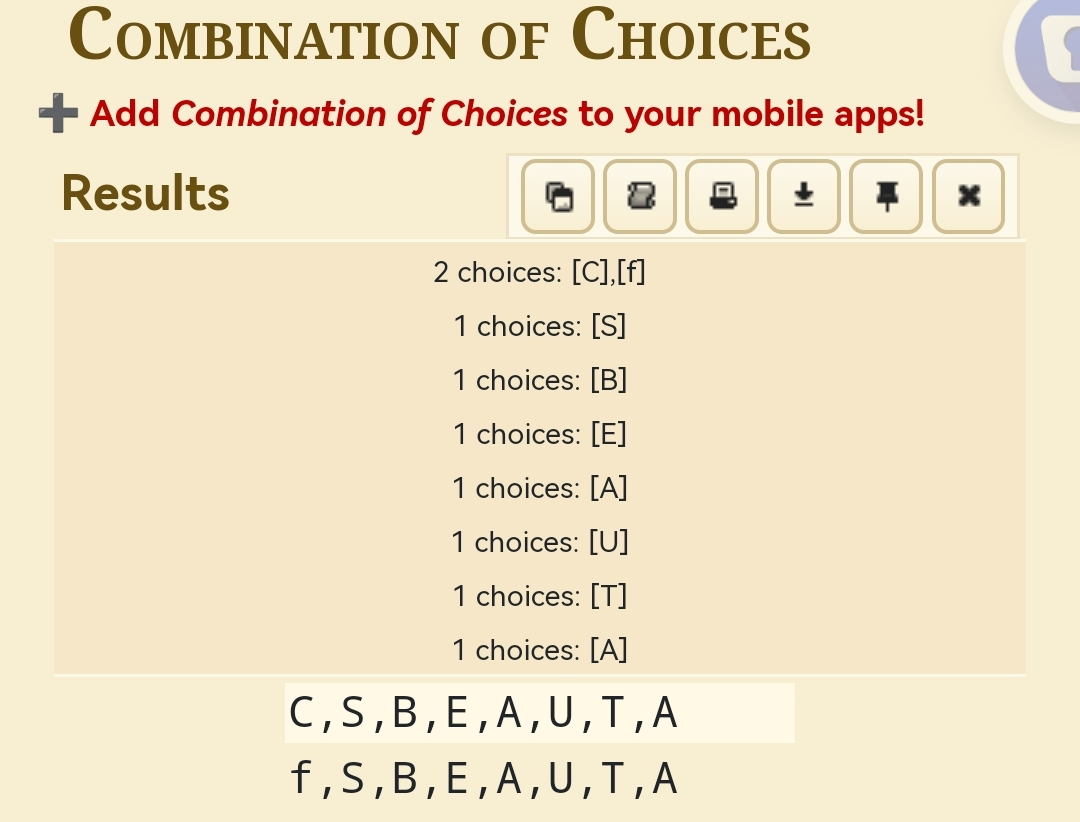Viewport: 1080px width, 822px height.
Task: Pin the results panel
Action: tap(886, 196)
